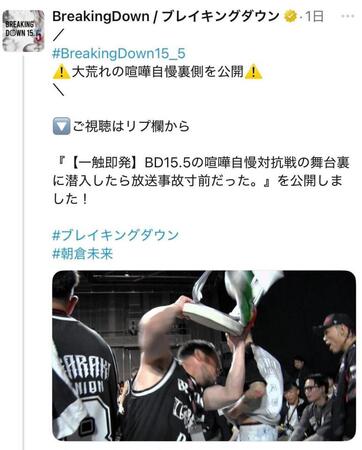The image size is (362, 450).
Task: Click the 大荒れの喧嘩自慢裏側を公開 headline text
Action: (x=158, y=72)
